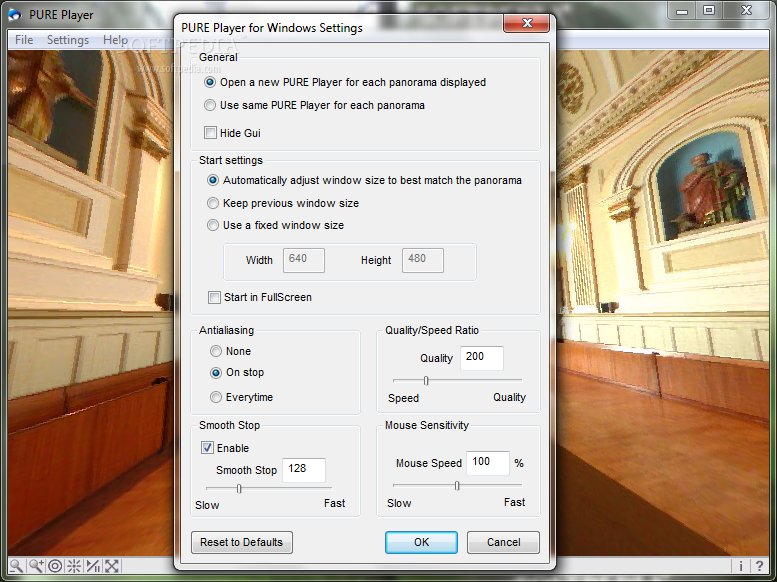Click the Quality value field
The width and height of the screenshot is (777, 582).
[x=482, y=358]
